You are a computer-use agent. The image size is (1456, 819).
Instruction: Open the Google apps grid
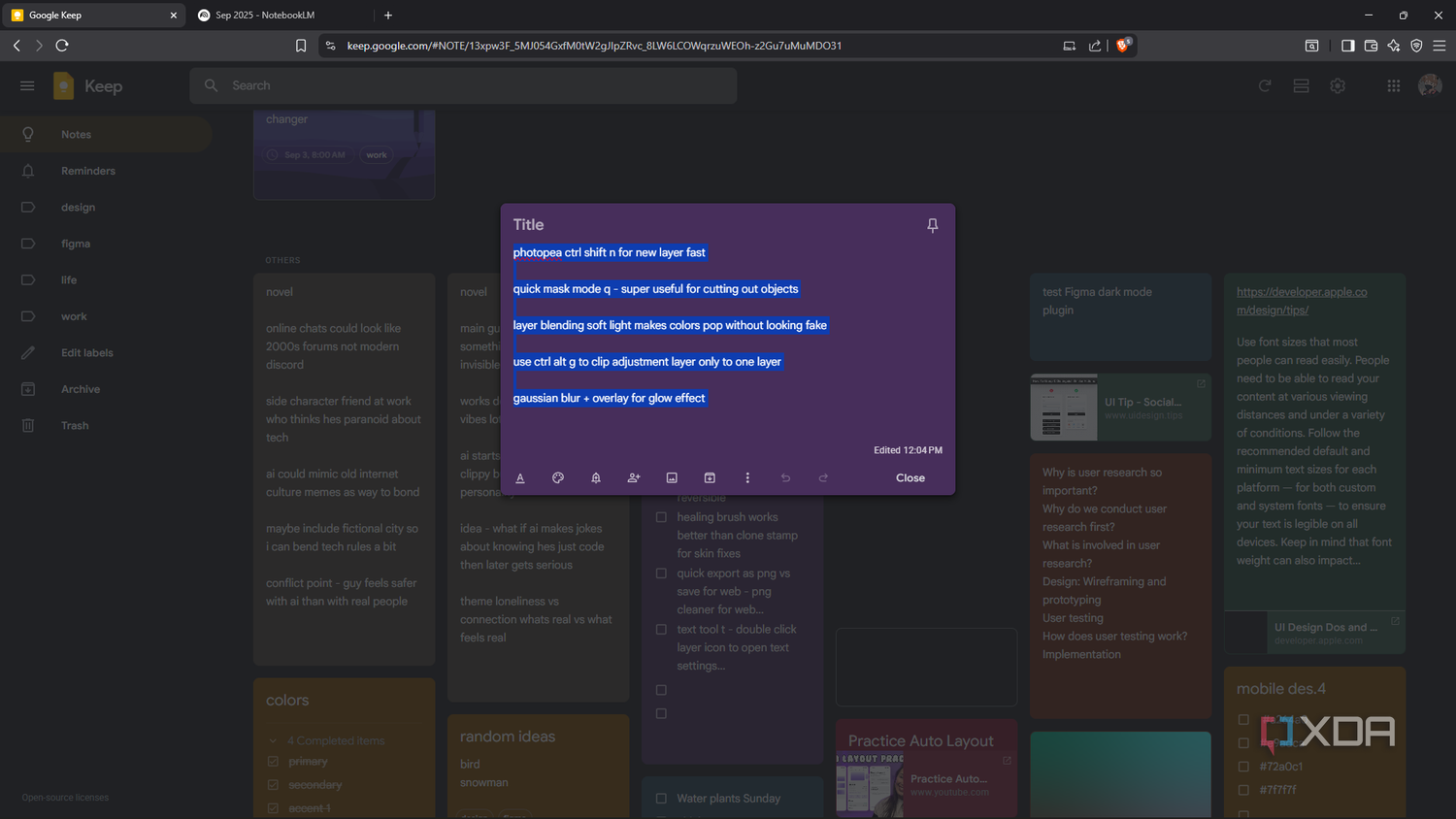[x=1394, y=85]
